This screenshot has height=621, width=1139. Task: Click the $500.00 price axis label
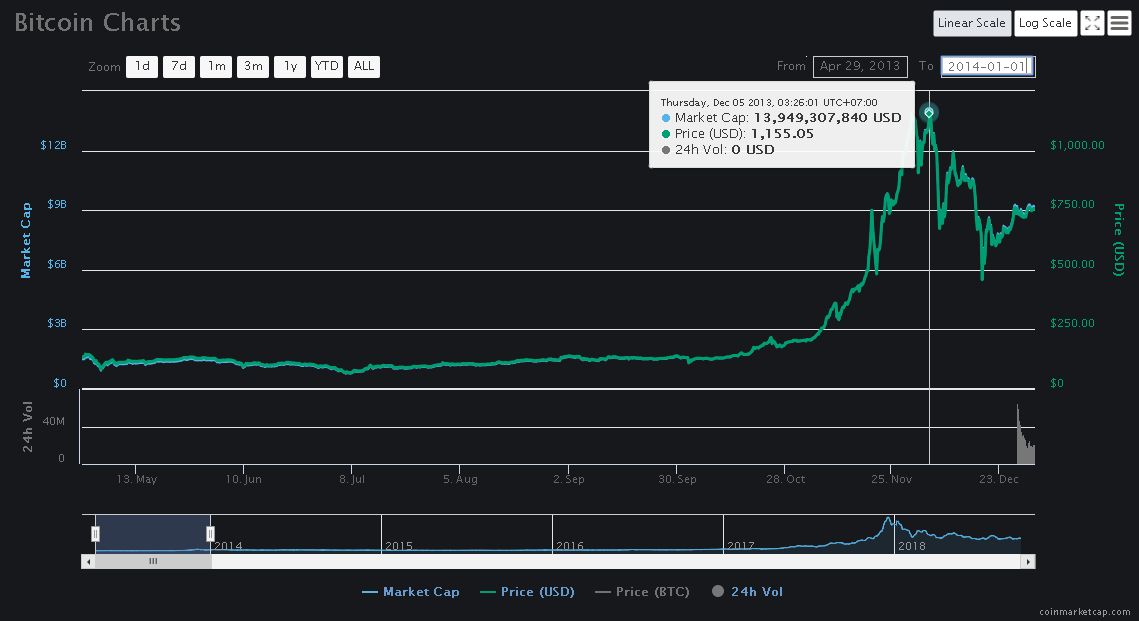(1072, 264)
